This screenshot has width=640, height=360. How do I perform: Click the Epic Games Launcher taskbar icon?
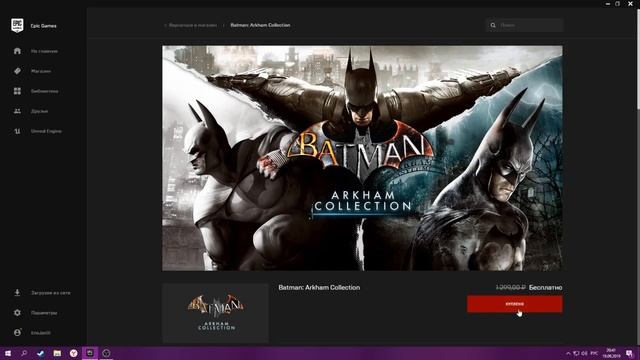(90, 353)
